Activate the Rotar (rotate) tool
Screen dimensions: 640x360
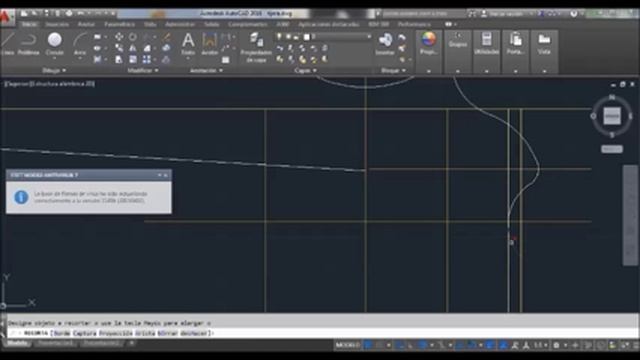coord(133,37)
